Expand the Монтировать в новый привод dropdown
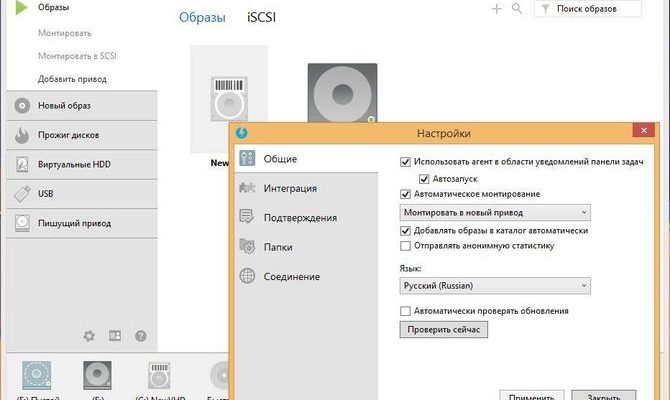670x400 pixels. click(494, 212)
